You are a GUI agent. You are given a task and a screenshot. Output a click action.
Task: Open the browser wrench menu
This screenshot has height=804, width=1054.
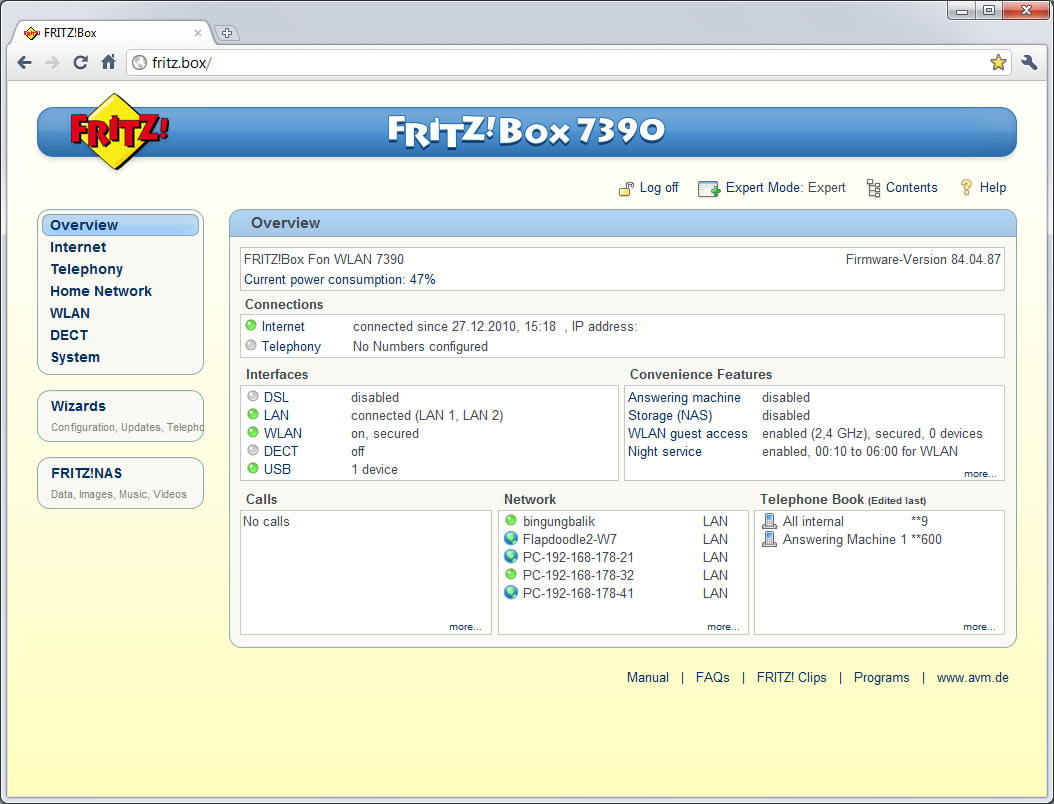pyautogui.click(x=1030, y=62)
